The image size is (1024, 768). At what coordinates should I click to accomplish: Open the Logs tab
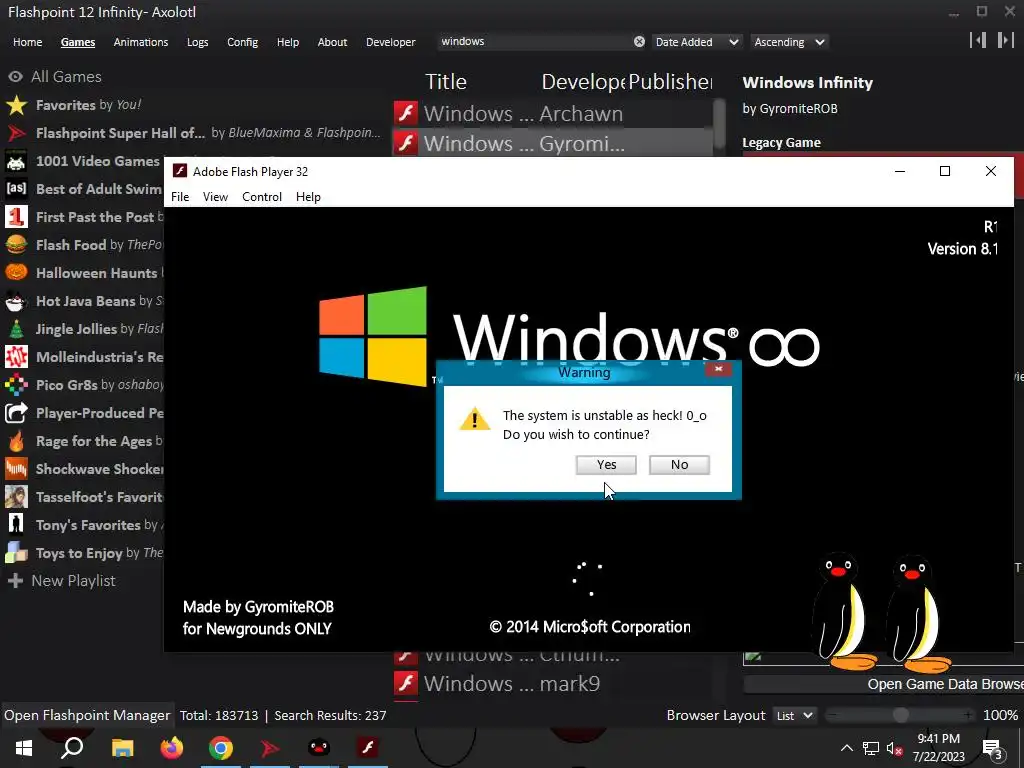(197, 42)
